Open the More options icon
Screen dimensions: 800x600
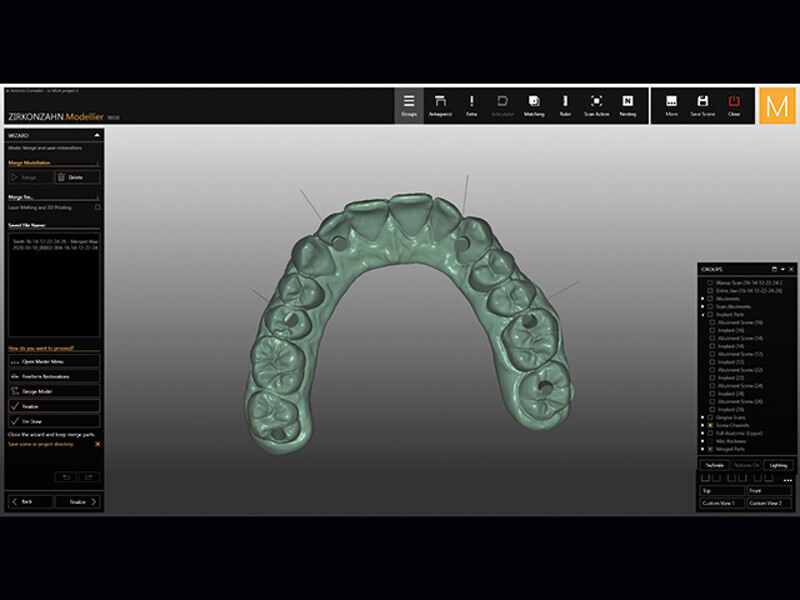click(671, 105)
